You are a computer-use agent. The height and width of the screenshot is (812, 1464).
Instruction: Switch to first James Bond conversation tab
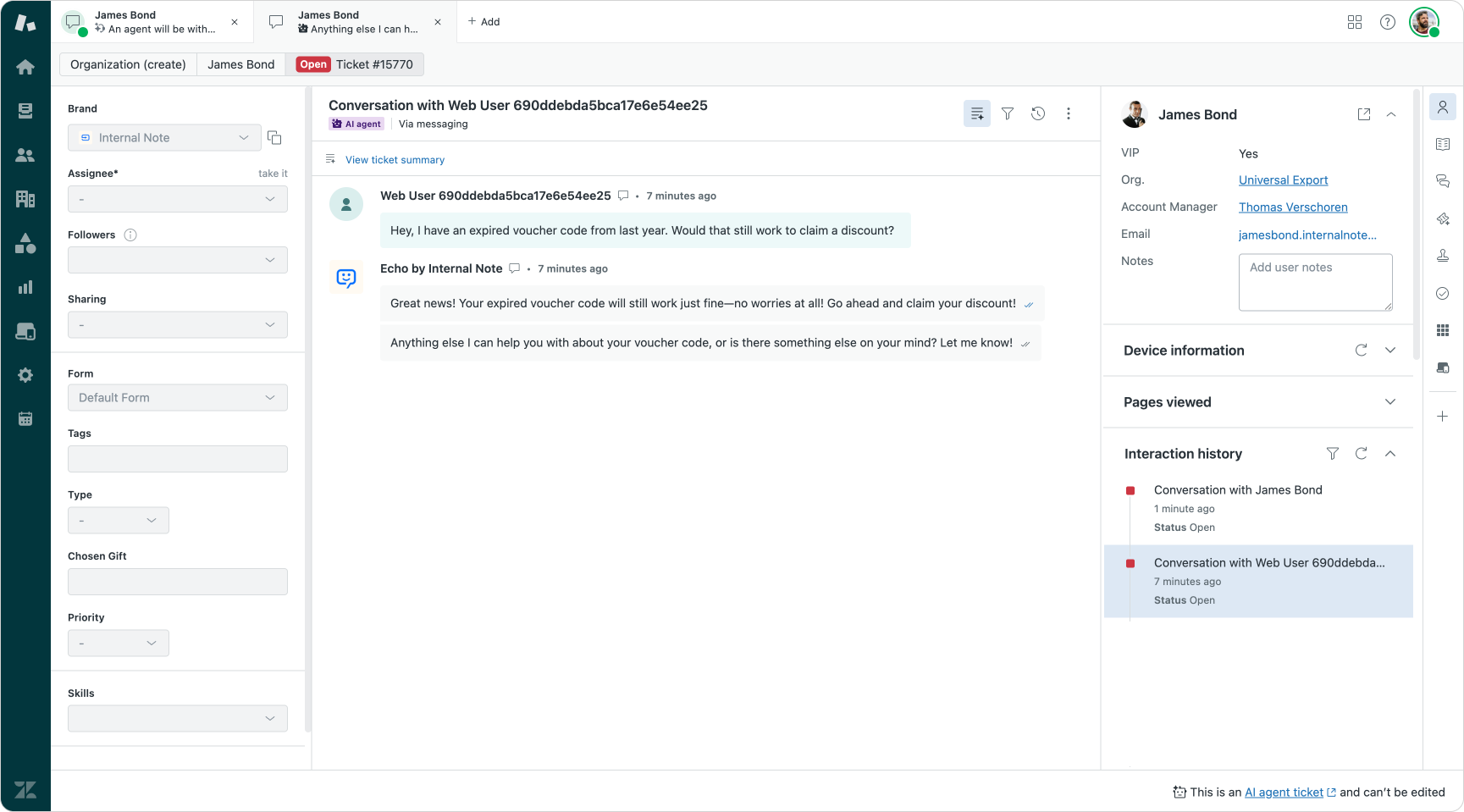pyautogui.click(x=157, y=22)
